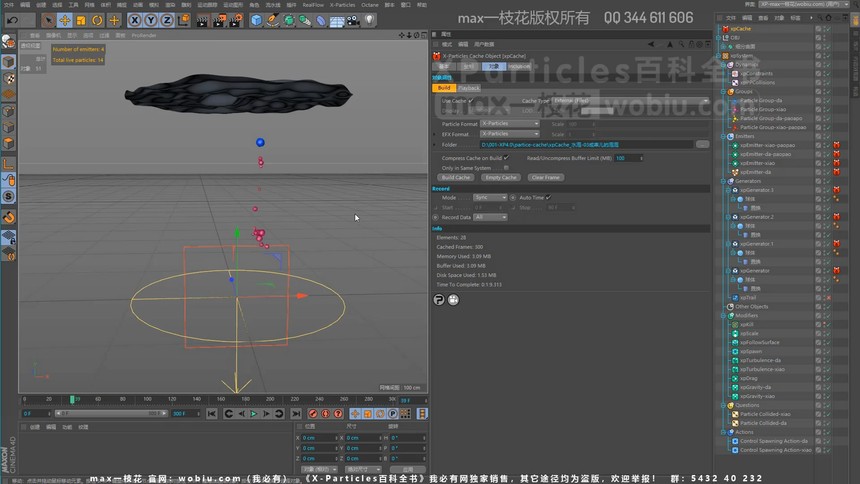This screenshot has width=860, height=484.
Task: Edit the X position coordinate field
Action: 319,438
